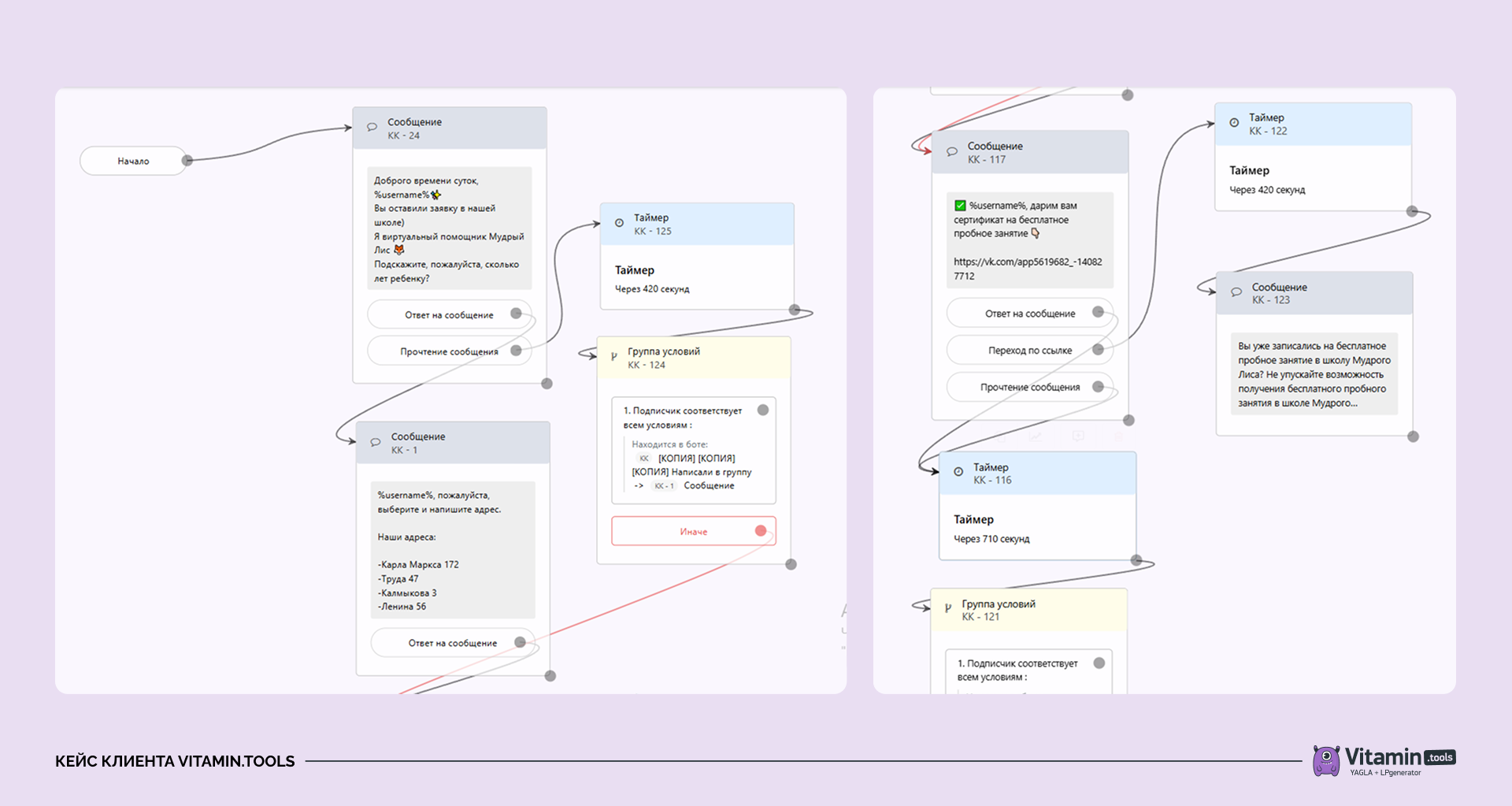Image resolution: width=1512 pixels, height=806 pixels.
Task: Click the speech bubble icon on Сообщение KK - 123
Action: tap(1236, 292)
